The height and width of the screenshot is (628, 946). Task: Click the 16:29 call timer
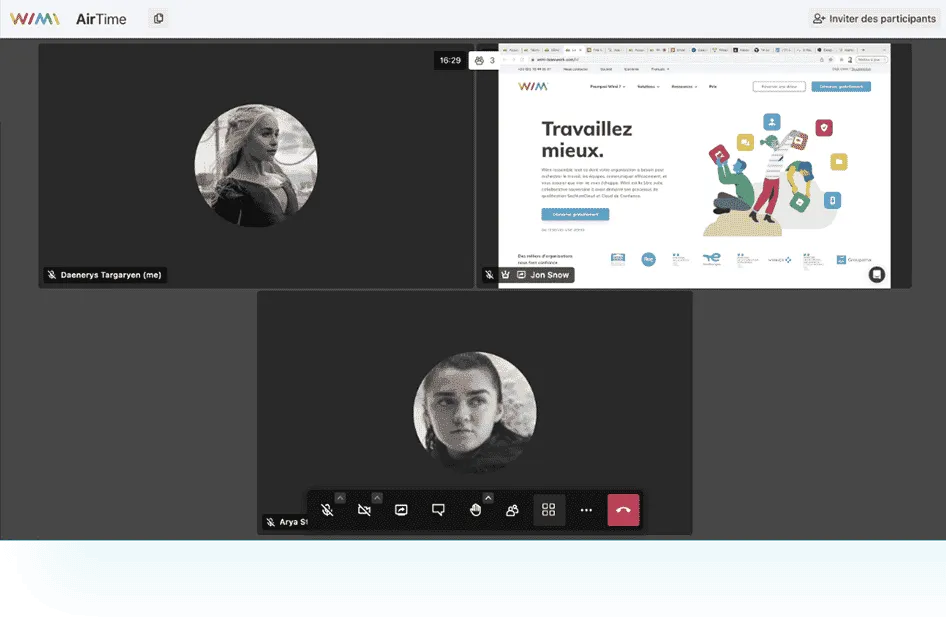click(x=450, y=60)
